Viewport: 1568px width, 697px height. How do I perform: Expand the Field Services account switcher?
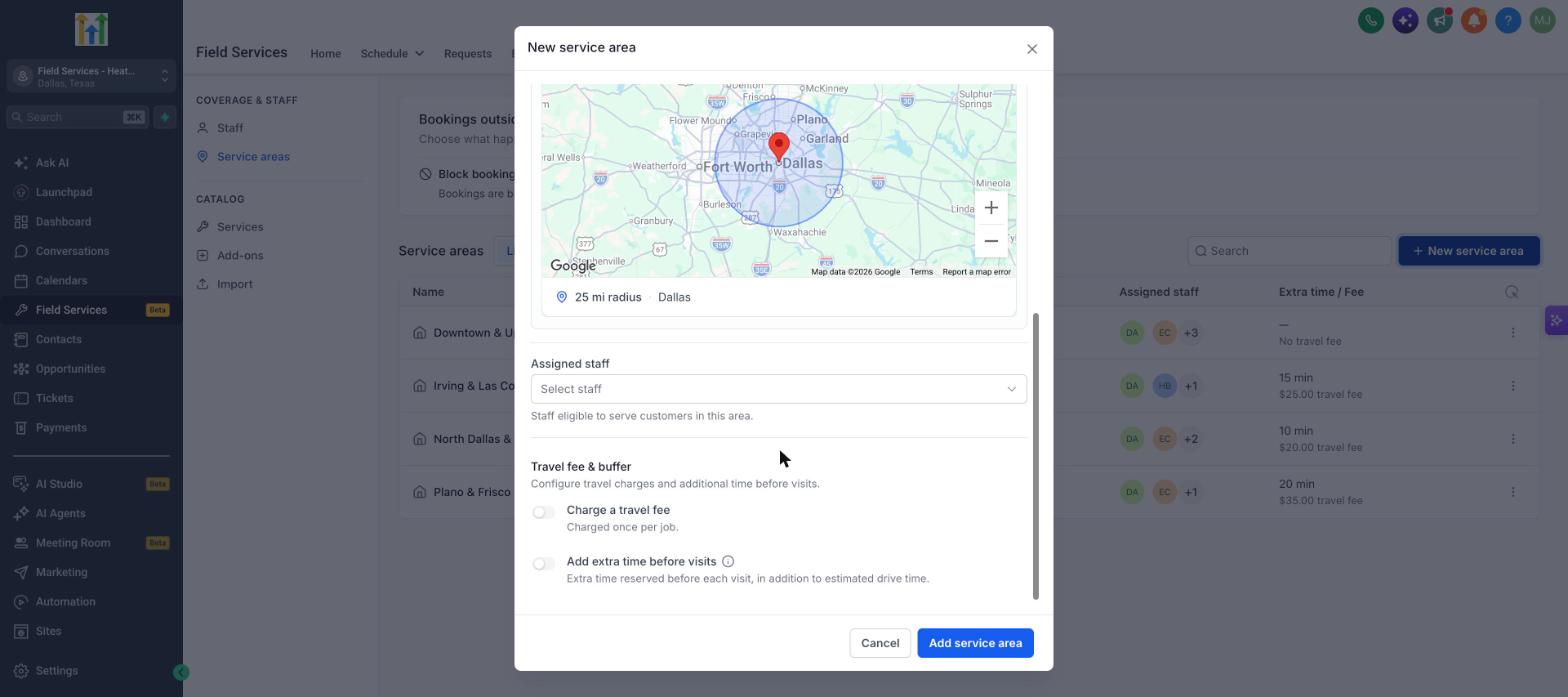(91, 76)
